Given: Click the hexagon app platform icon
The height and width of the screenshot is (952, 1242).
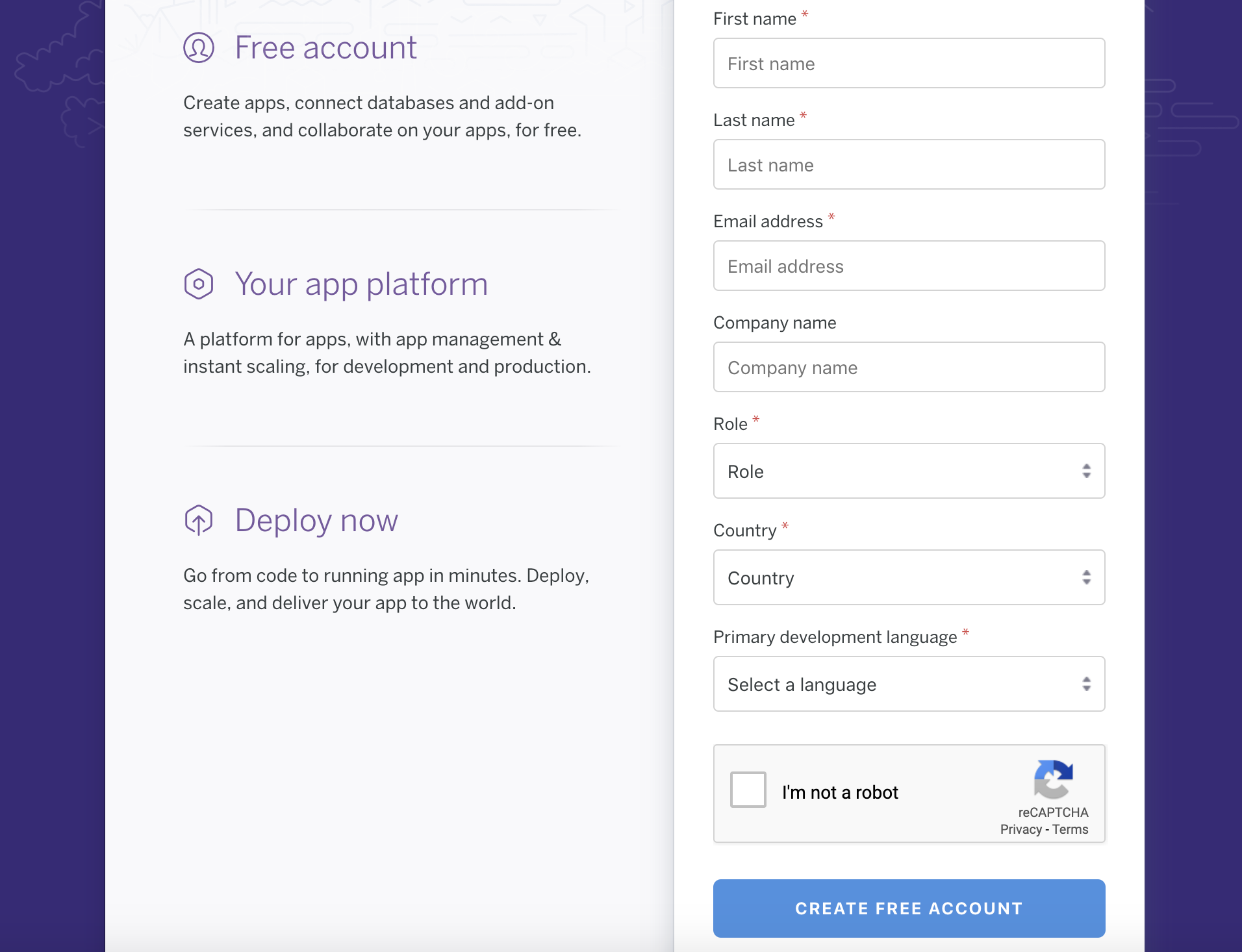Looking at the screenshot, I should pos(199,284).
